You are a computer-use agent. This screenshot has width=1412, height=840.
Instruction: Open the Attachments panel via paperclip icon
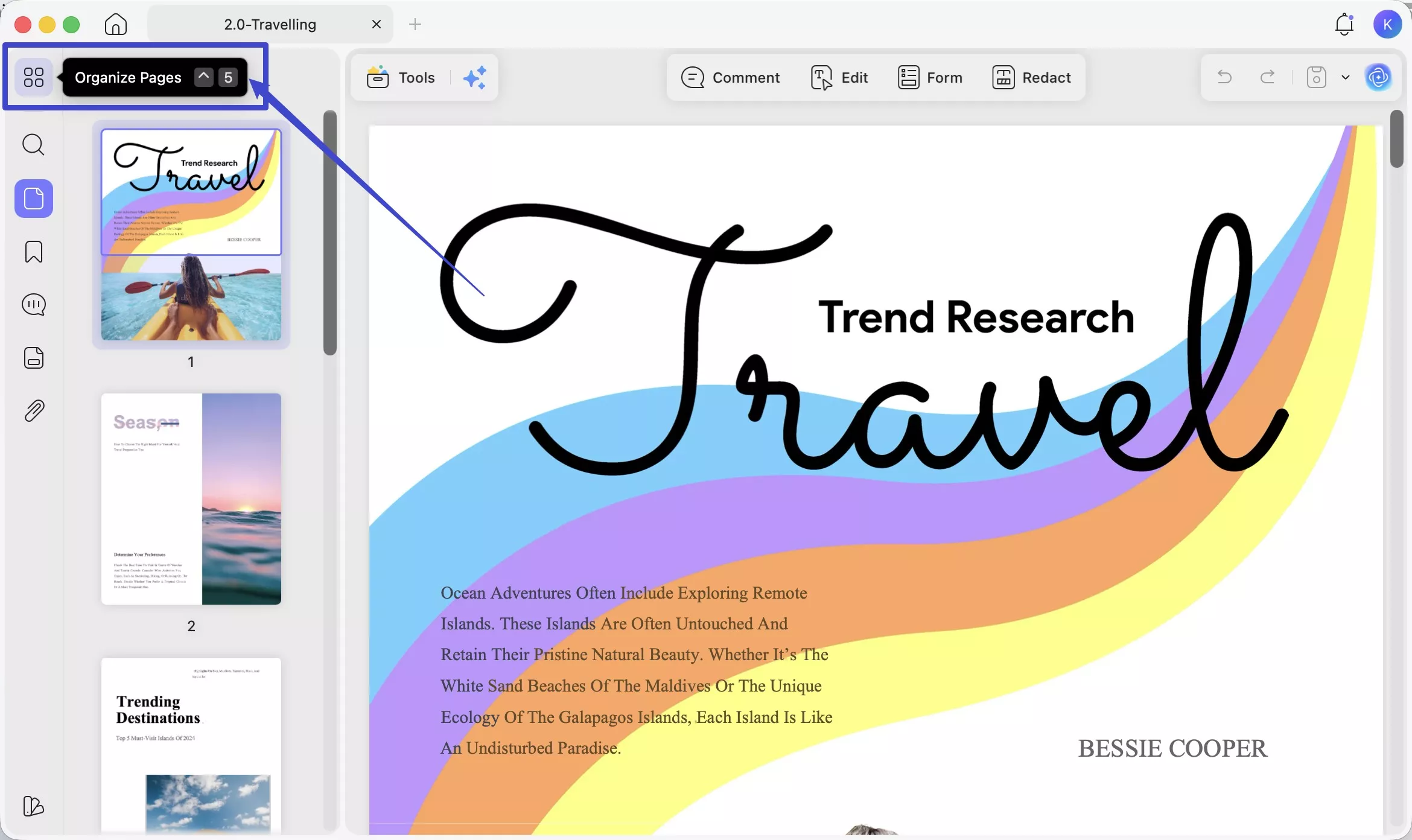point(34,410)
